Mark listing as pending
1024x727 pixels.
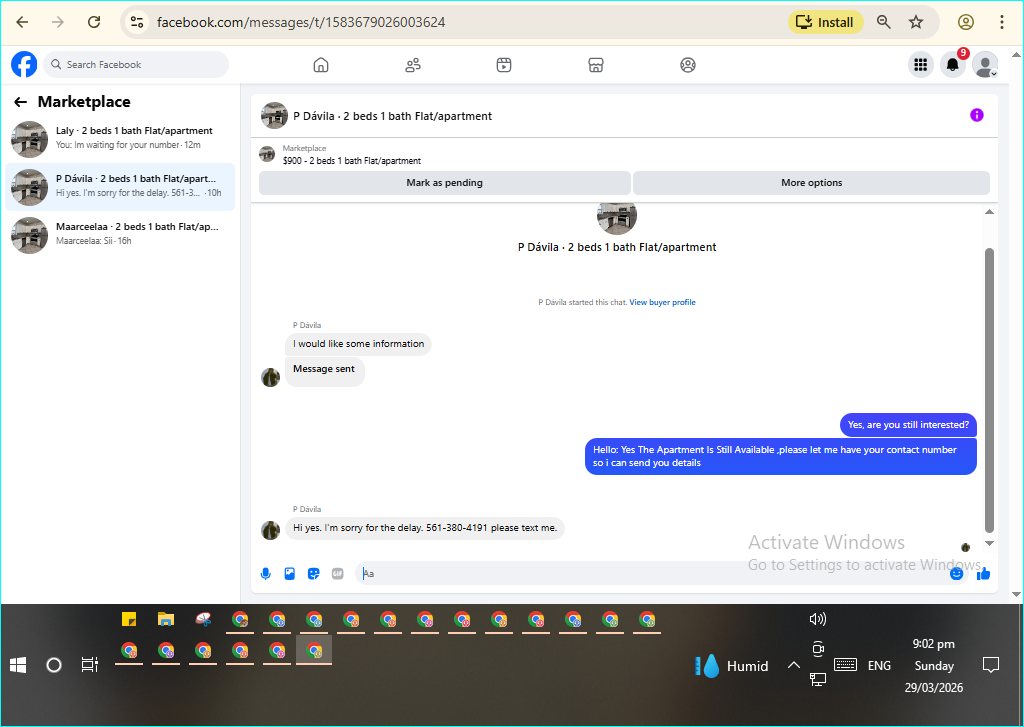(445, 183)
